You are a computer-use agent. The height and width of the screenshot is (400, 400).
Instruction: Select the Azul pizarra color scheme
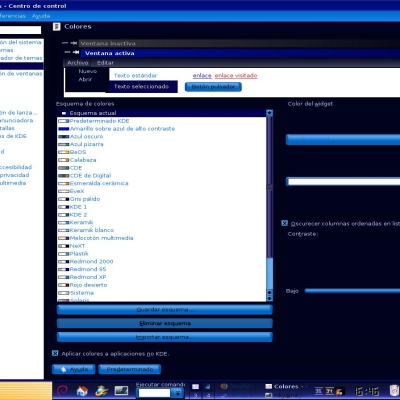(162, 144)
